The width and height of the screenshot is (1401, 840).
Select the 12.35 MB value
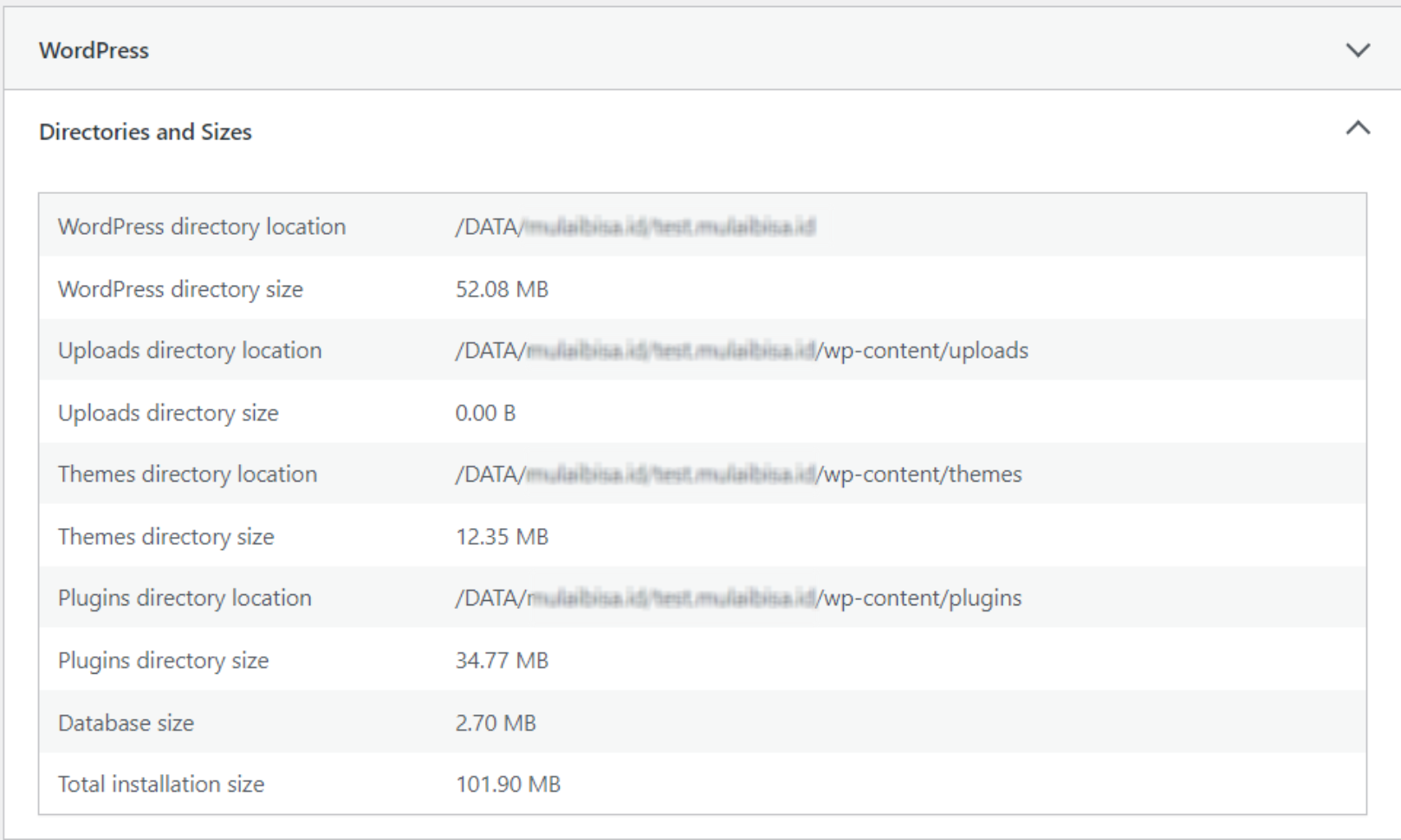coord(502,537)
